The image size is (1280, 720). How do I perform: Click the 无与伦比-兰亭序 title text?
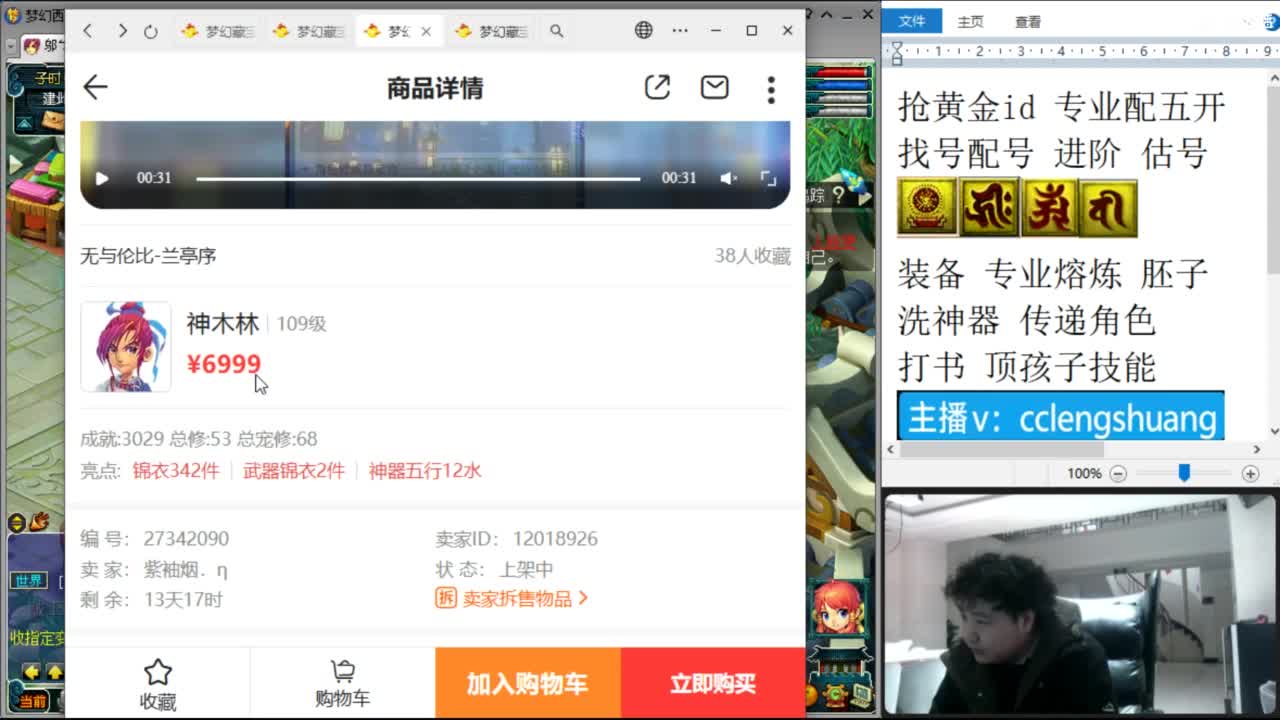[x=148, y=256]
